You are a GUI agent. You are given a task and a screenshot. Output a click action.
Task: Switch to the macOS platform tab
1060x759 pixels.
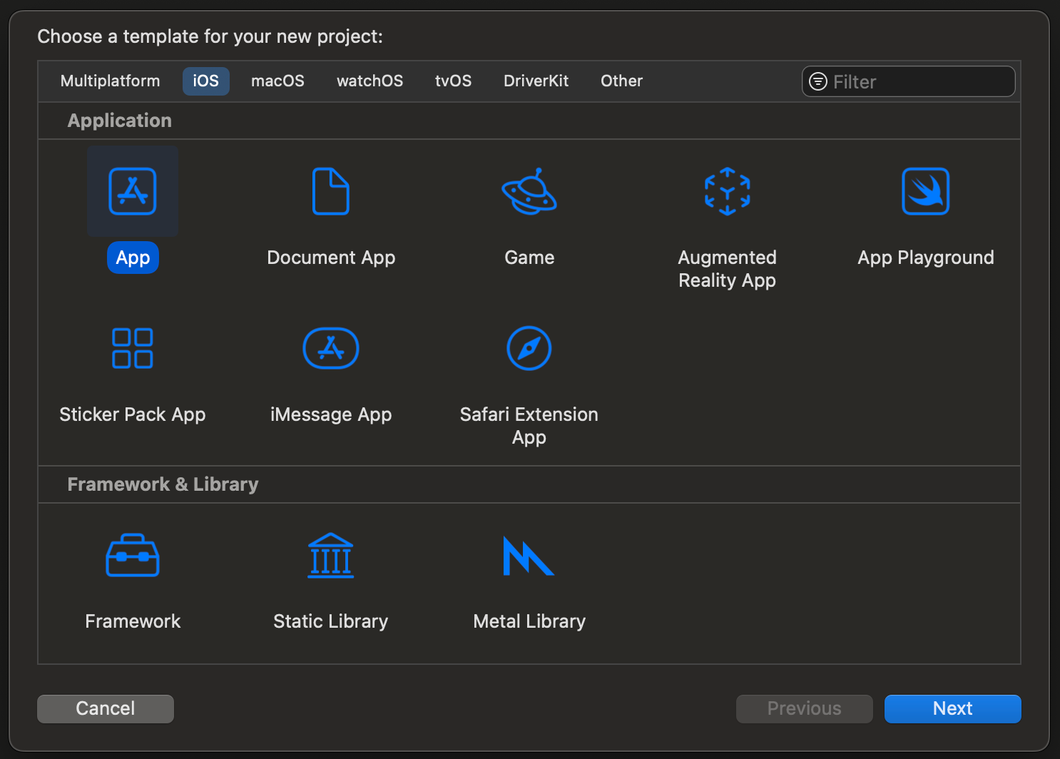[277, 81]
